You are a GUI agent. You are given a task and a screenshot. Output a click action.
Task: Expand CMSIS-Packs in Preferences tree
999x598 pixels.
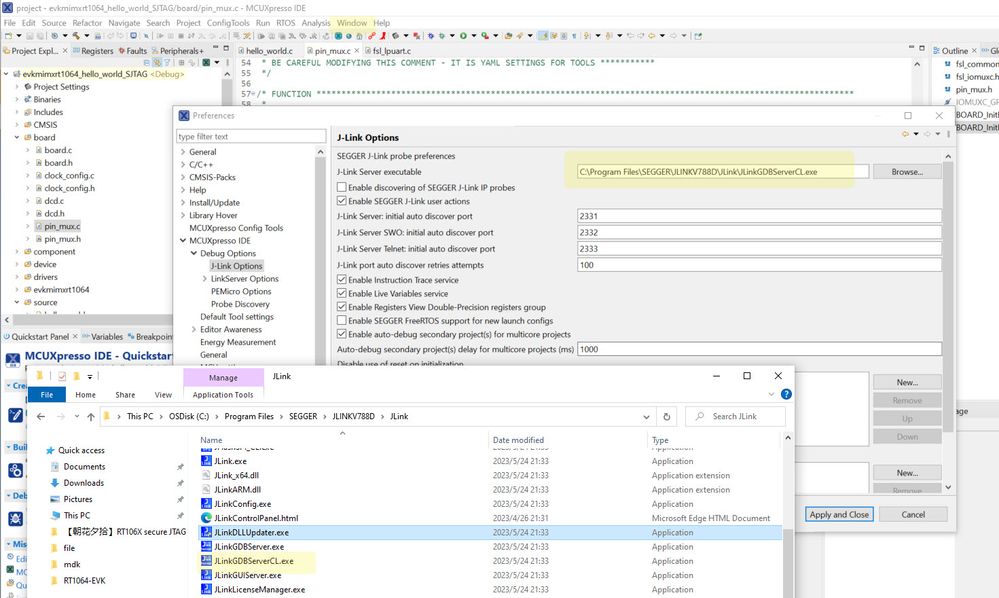(183, 177)
